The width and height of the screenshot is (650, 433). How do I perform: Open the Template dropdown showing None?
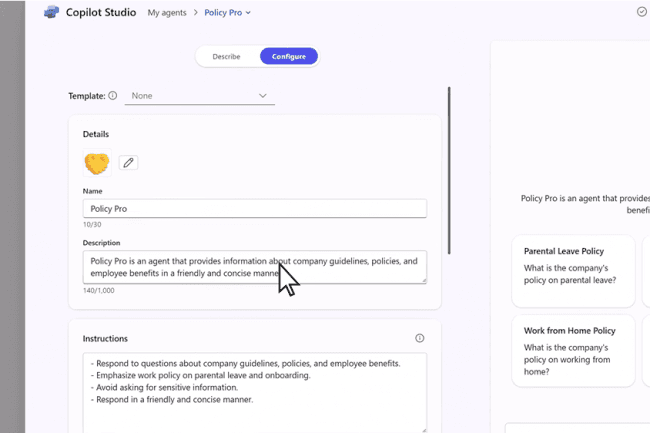[199, 96]
